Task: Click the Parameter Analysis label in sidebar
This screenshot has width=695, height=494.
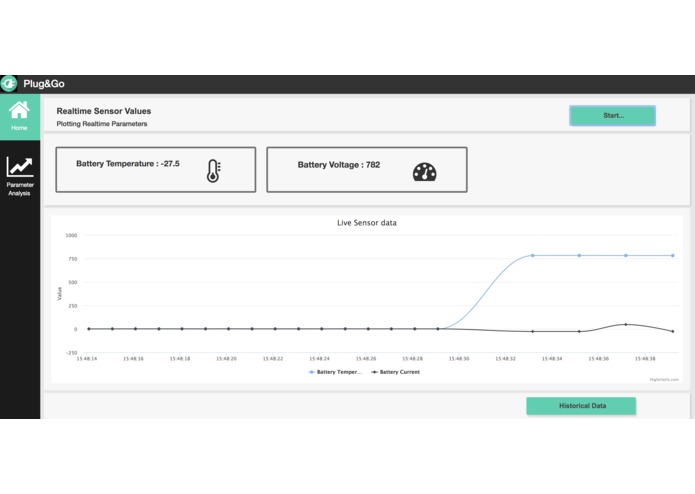Action: point(20,189)
